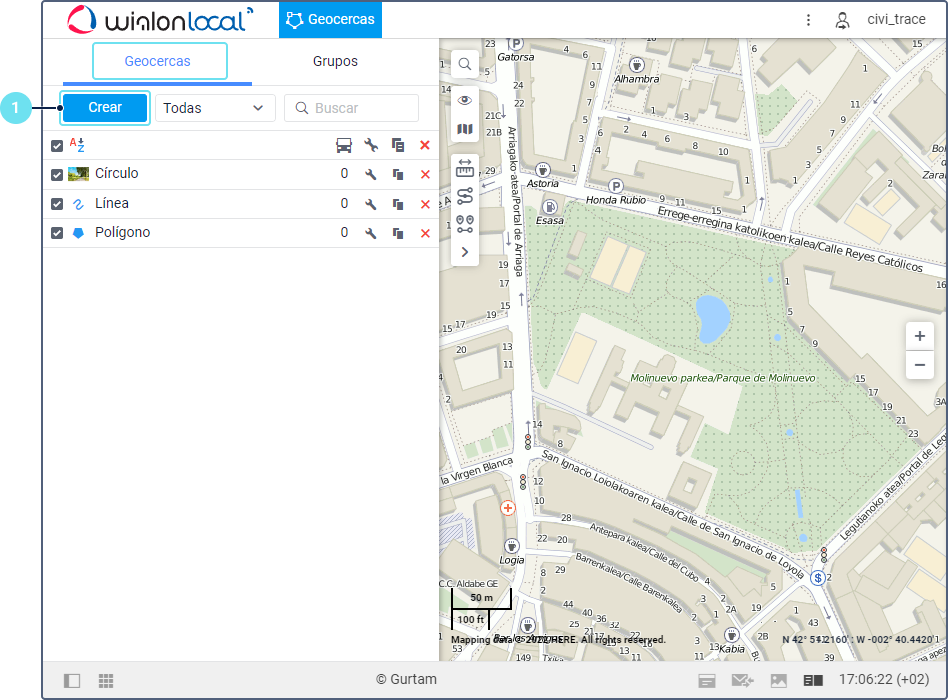Sort geofences alphabetically A-Z
This screenshot has height=700, width=948.
tap(77, 145)
